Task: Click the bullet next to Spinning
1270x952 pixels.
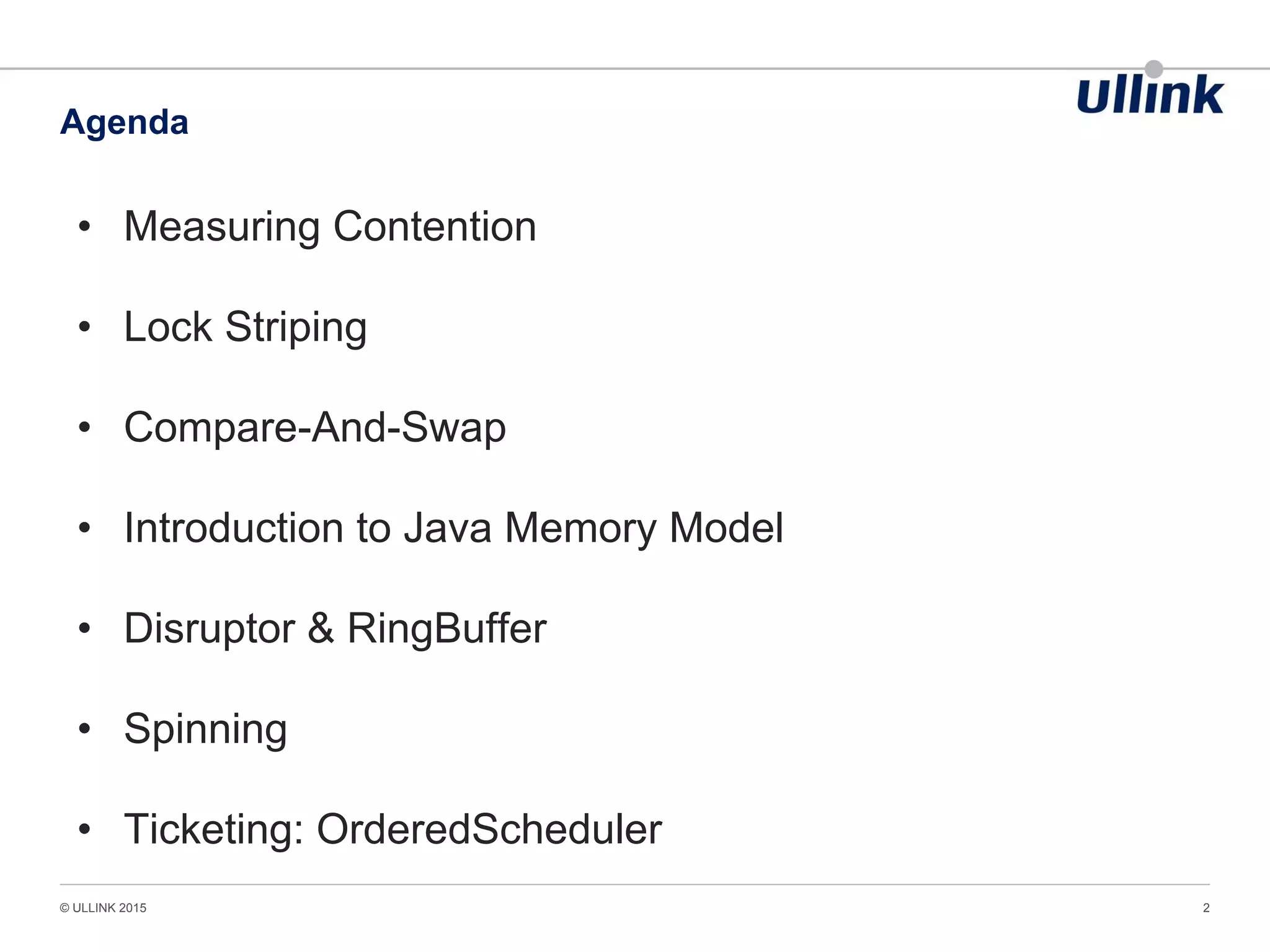Action: pyautogui.click(x=85, y=729)
